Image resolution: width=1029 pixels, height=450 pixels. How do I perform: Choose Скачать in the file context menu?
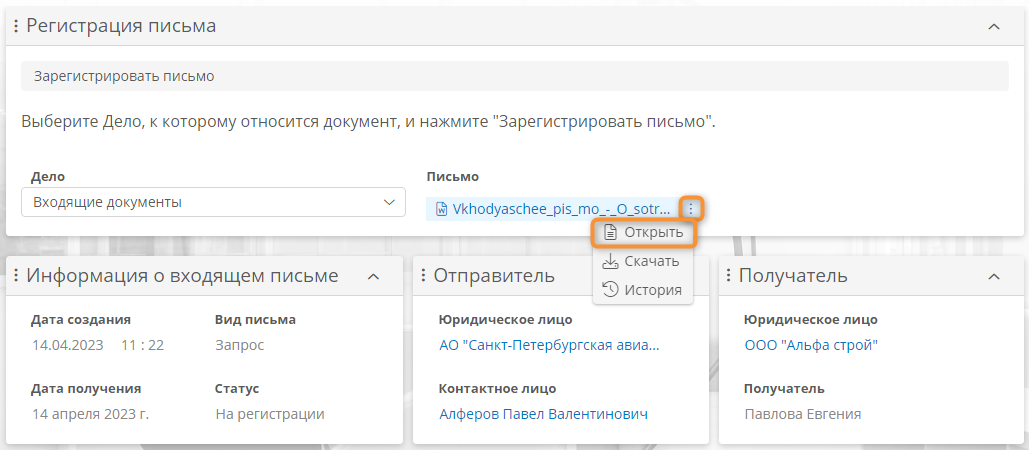pyautogui.click(x=642, y=261)
